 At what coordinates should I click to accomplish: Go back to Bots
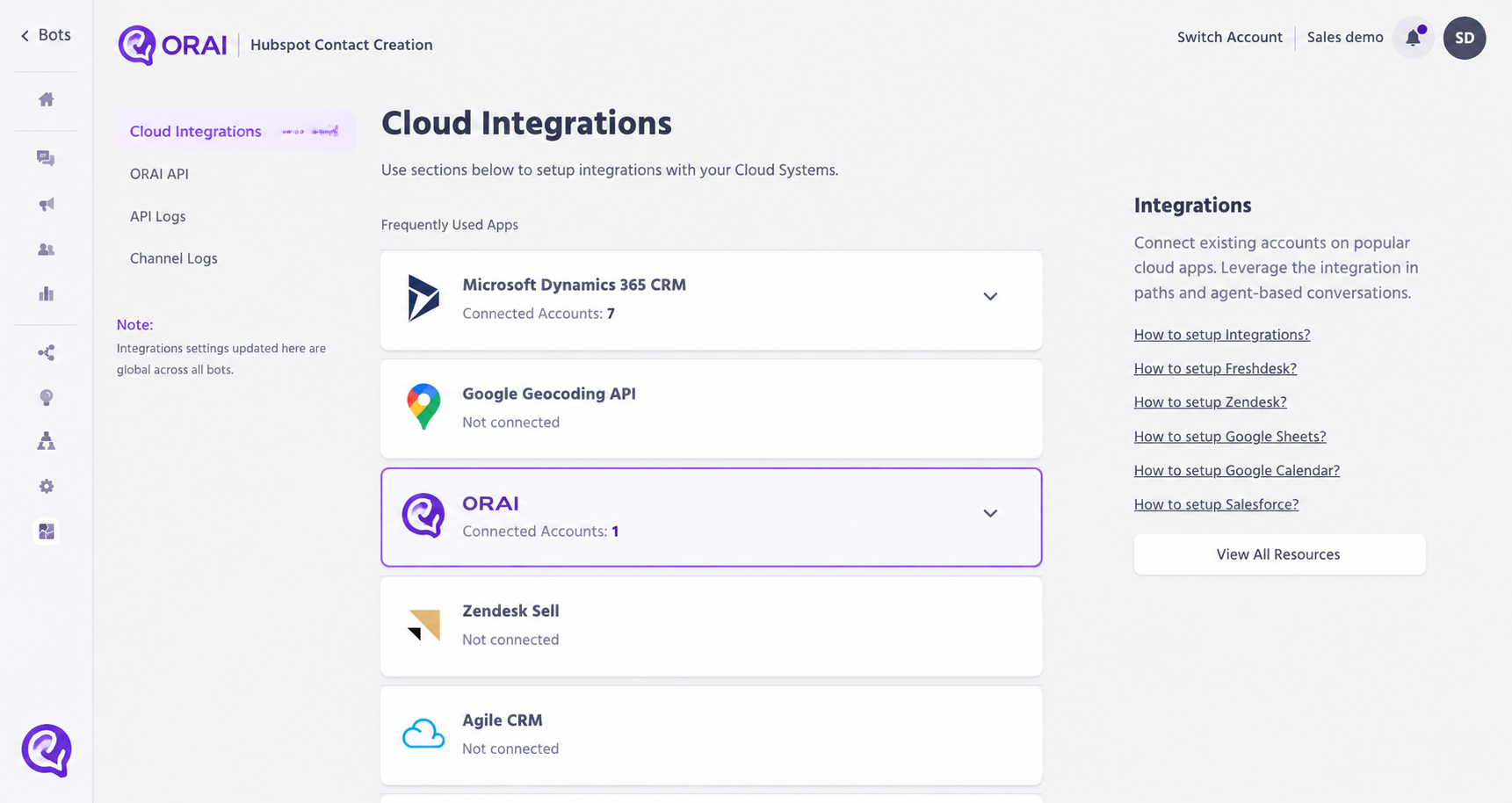point(46,35)
